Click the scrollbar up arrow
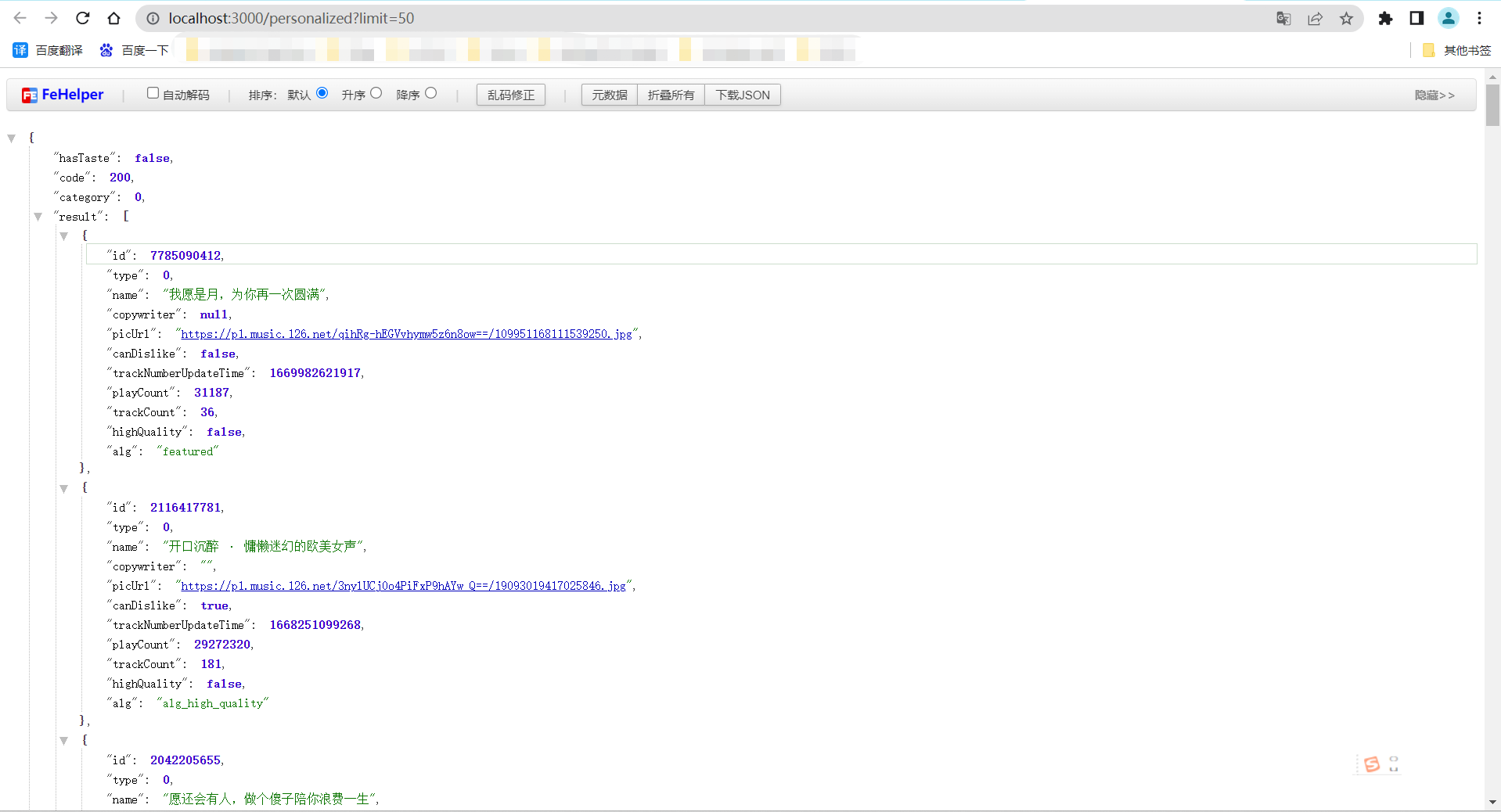Image resolution: width=1501 pixels, height=812 pixels. click(1492, 77)
